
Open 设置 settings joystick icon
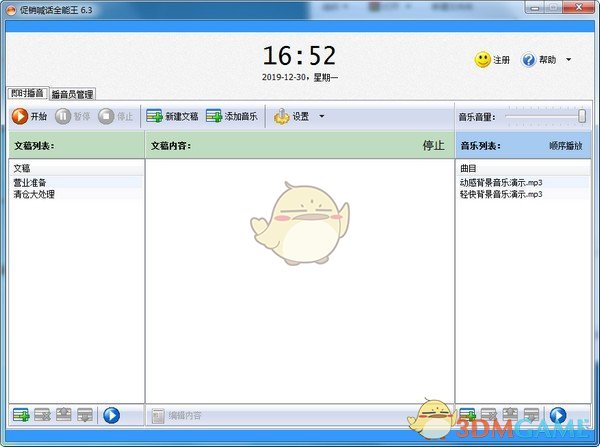pos(282,116)
